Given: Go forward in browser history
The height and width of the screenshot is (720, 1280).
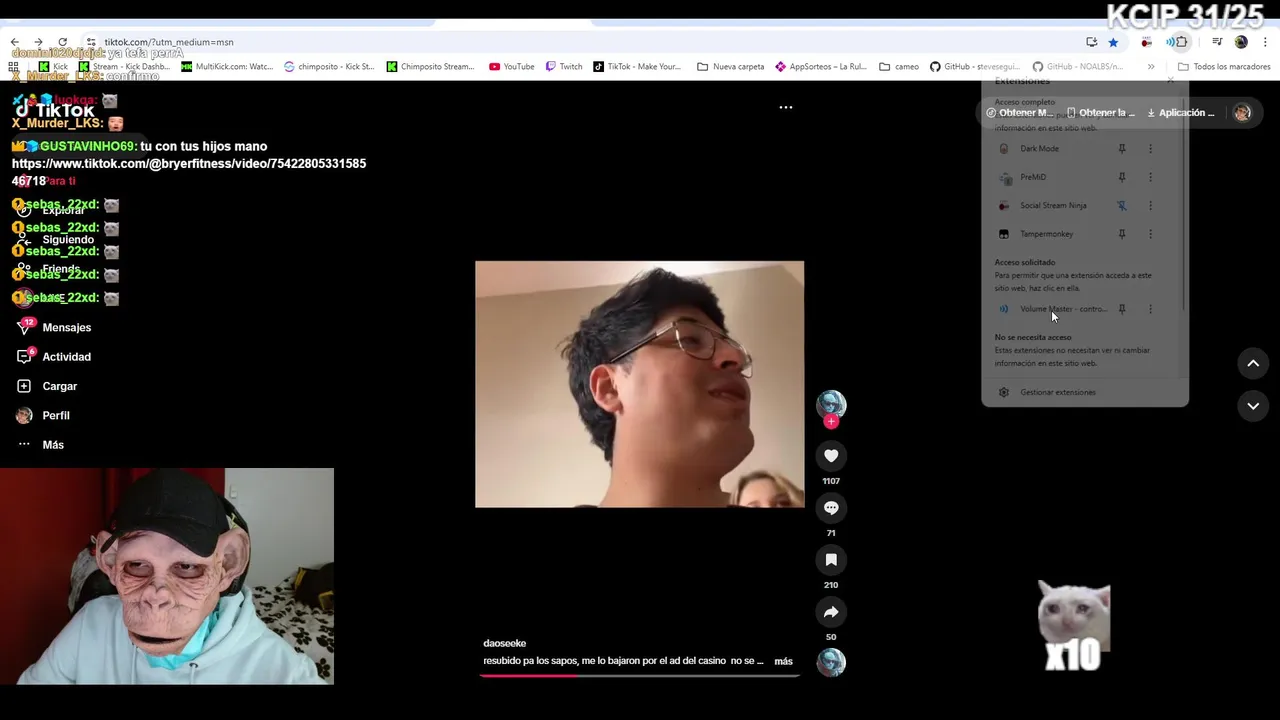Looking at the screenshot, I should (38, 42).
